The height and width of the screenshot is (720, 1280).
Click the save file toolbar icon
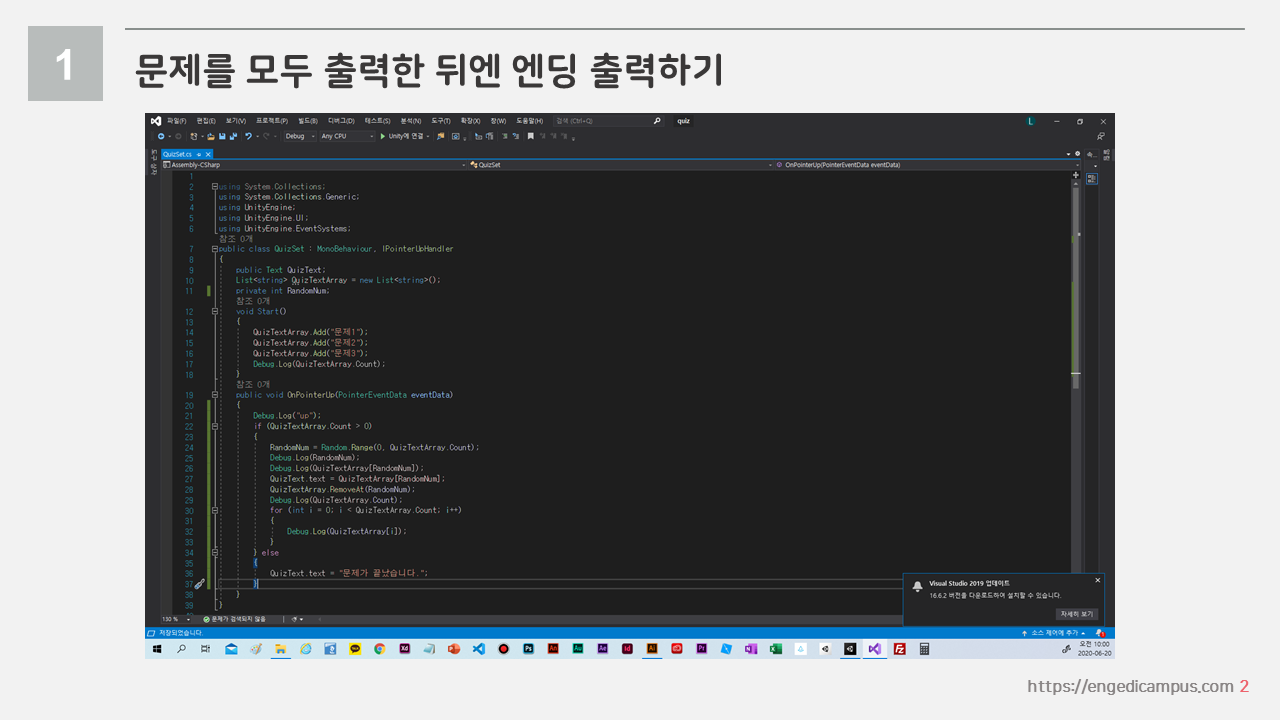point(222,136)
